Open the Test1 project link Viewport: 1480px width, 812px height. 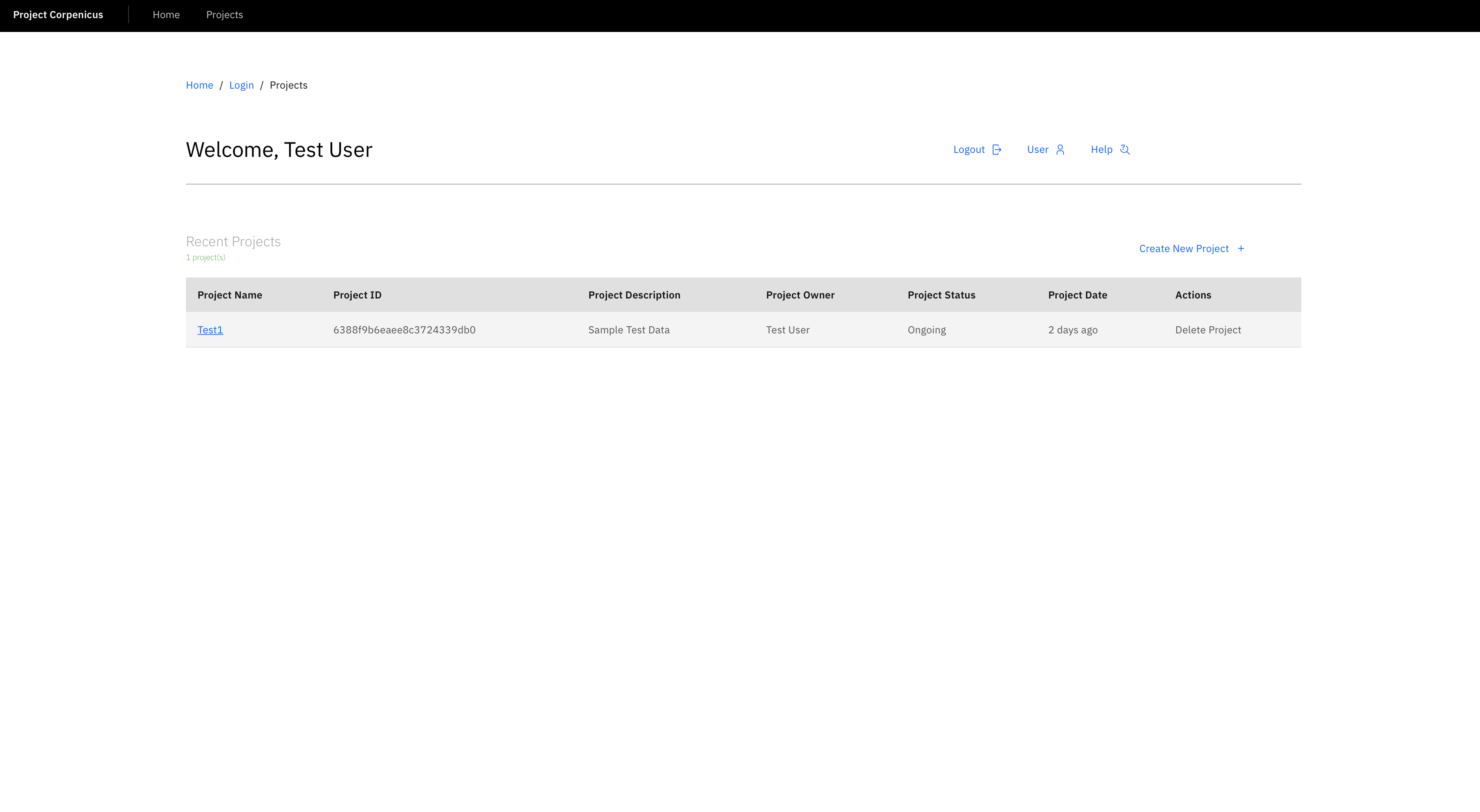(x=210, y=330)
